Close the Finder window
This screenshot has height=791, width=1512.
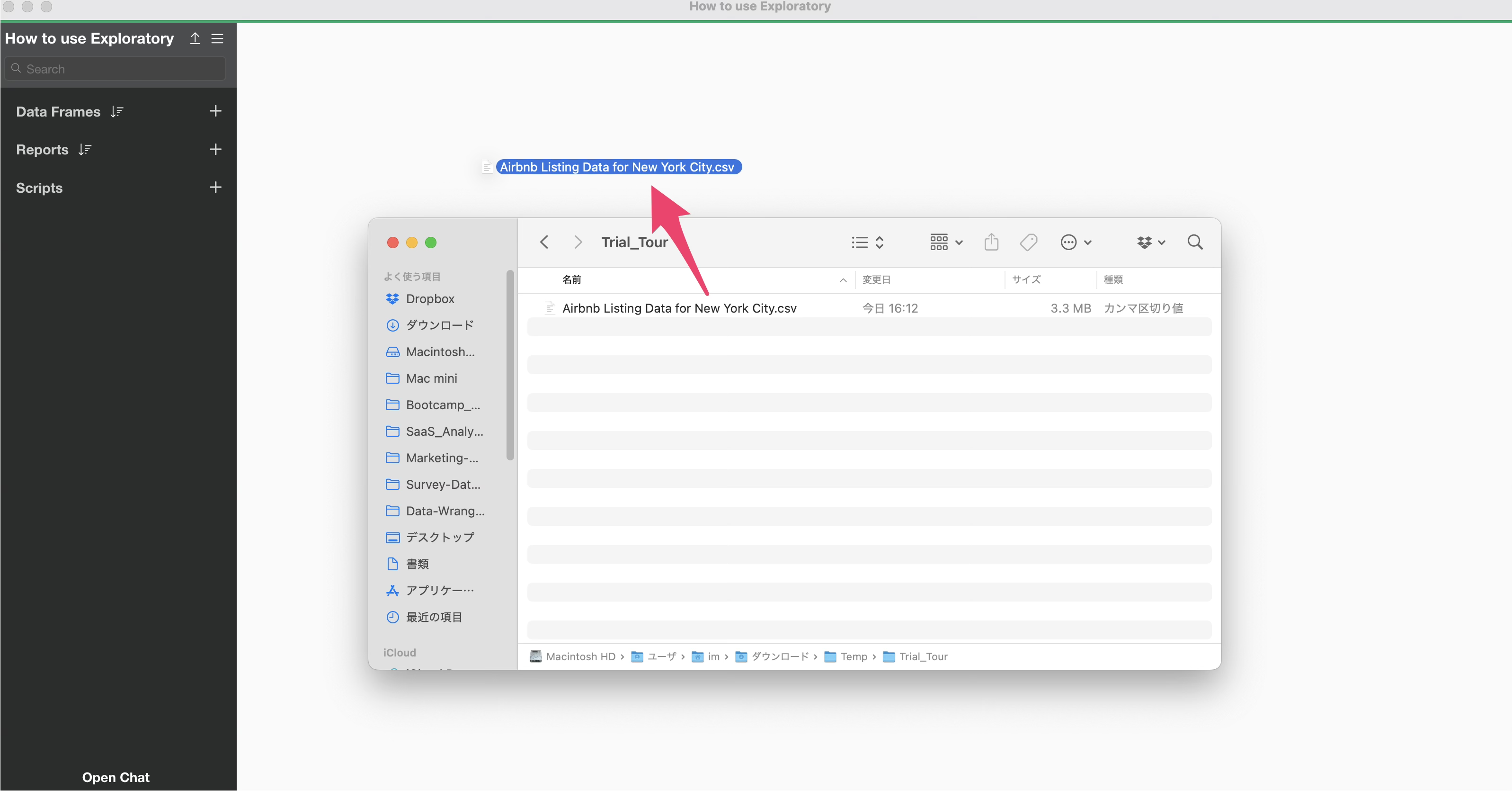click(392, 243)
